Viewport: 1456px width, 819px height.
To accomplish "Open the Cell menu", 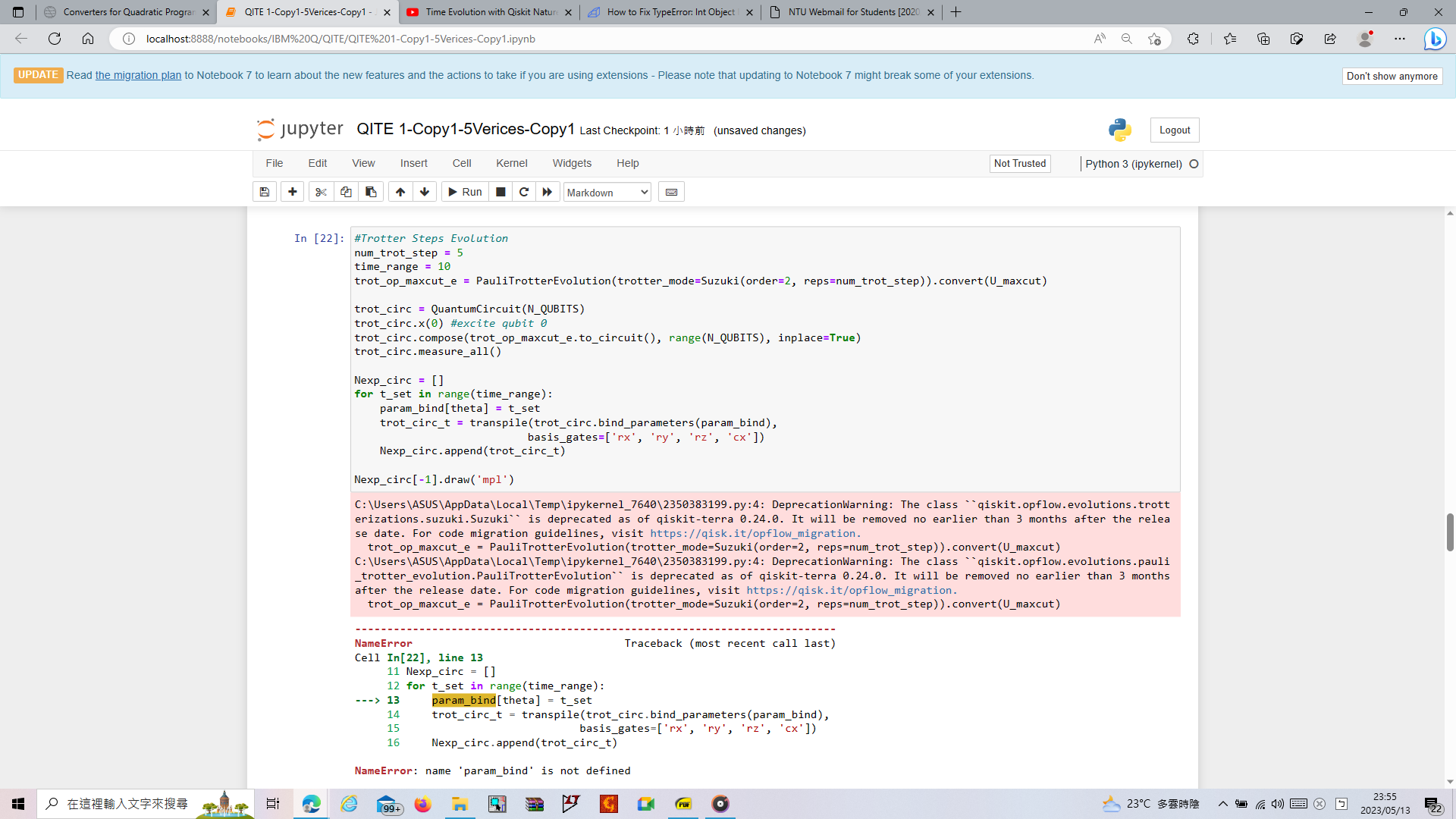I will (462, 163).
